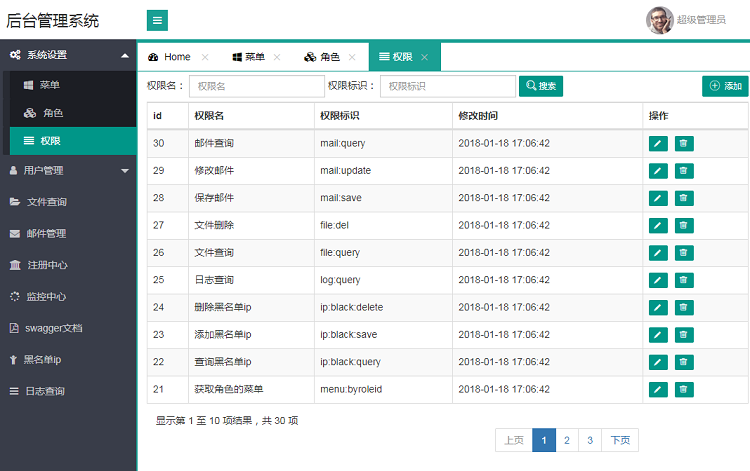The height and width of the screenshot is (471, 750).
Task: Open 角色 in the sidebar
Action: 73,113
